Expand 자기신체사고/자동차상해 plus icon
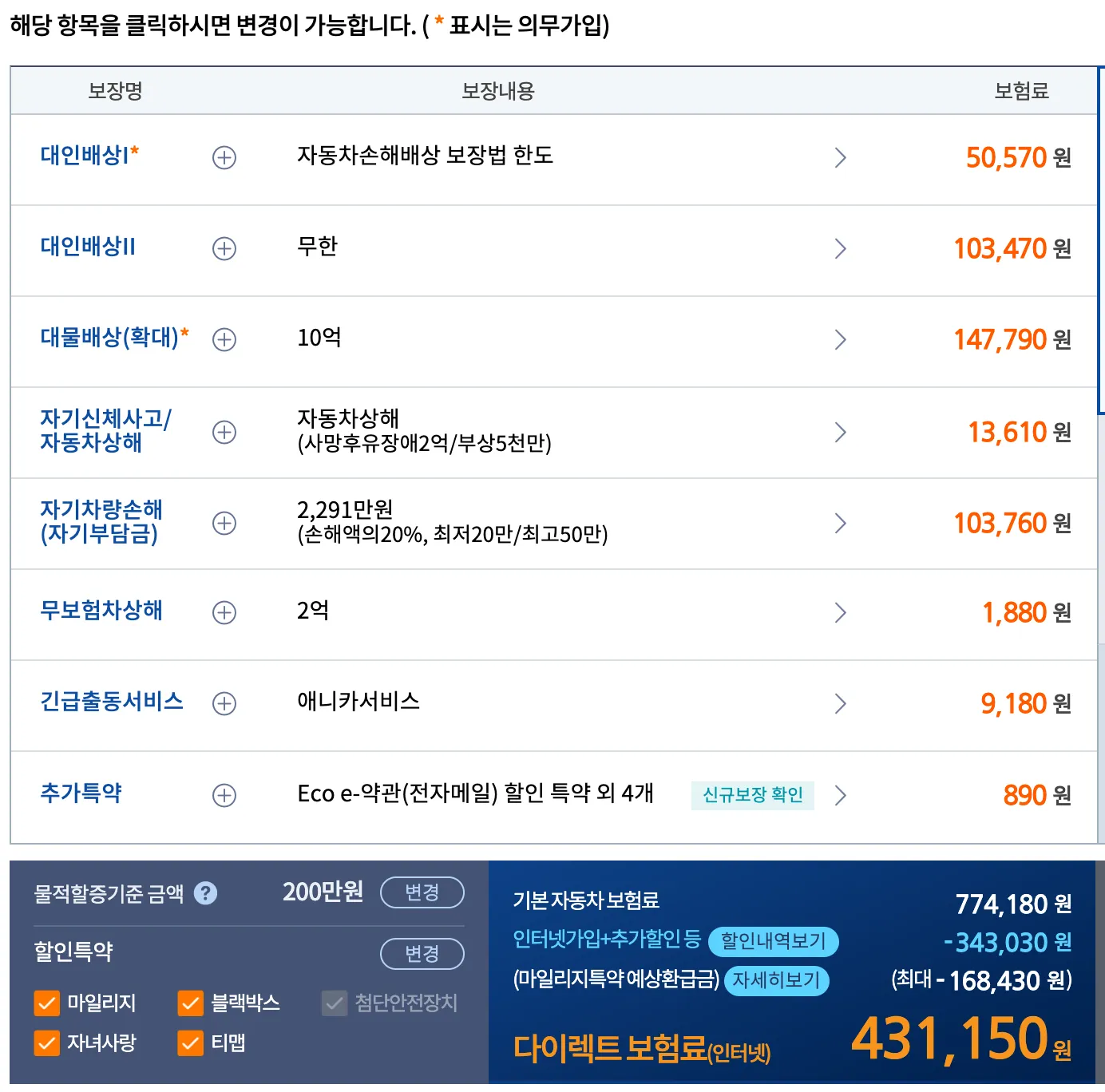This screenshot has height=1092, width=1105. coord(224,432)
